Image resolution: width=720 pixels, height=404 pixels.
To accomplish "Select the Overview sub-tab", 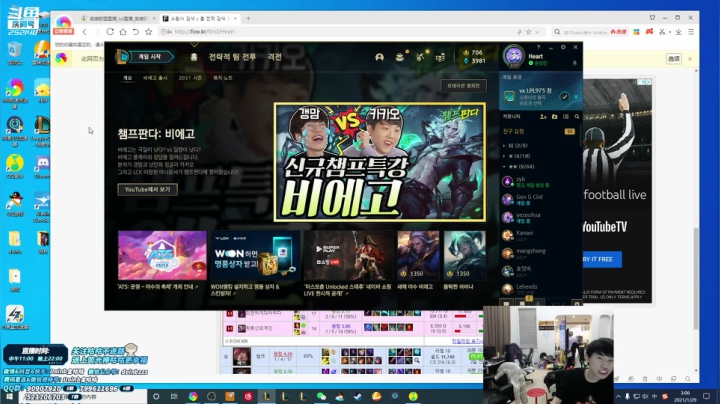I will click(x=128, y=78).
